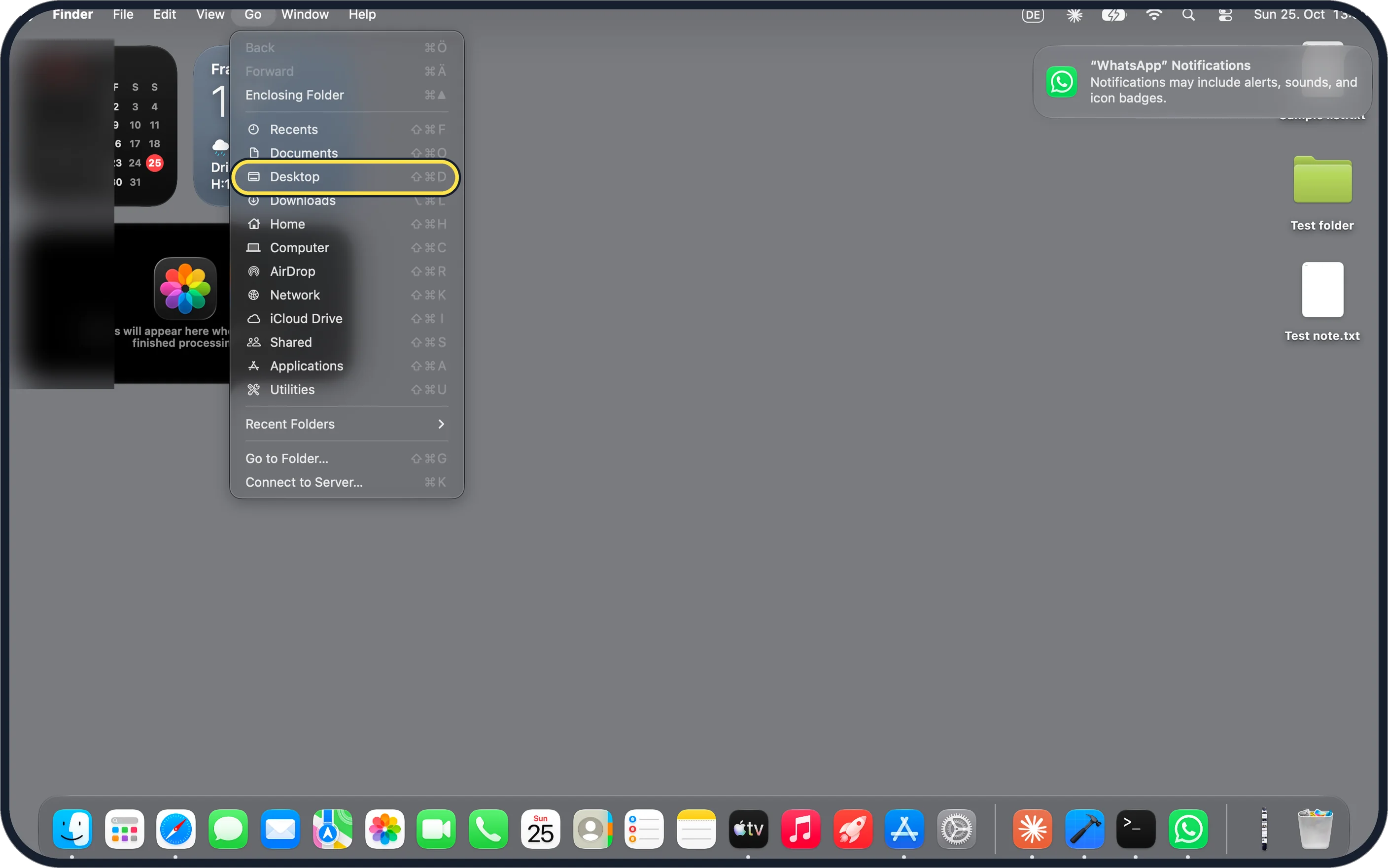Select Enclosing Folder menu item
Screen dimensions: 1388x868
(347, 95)
